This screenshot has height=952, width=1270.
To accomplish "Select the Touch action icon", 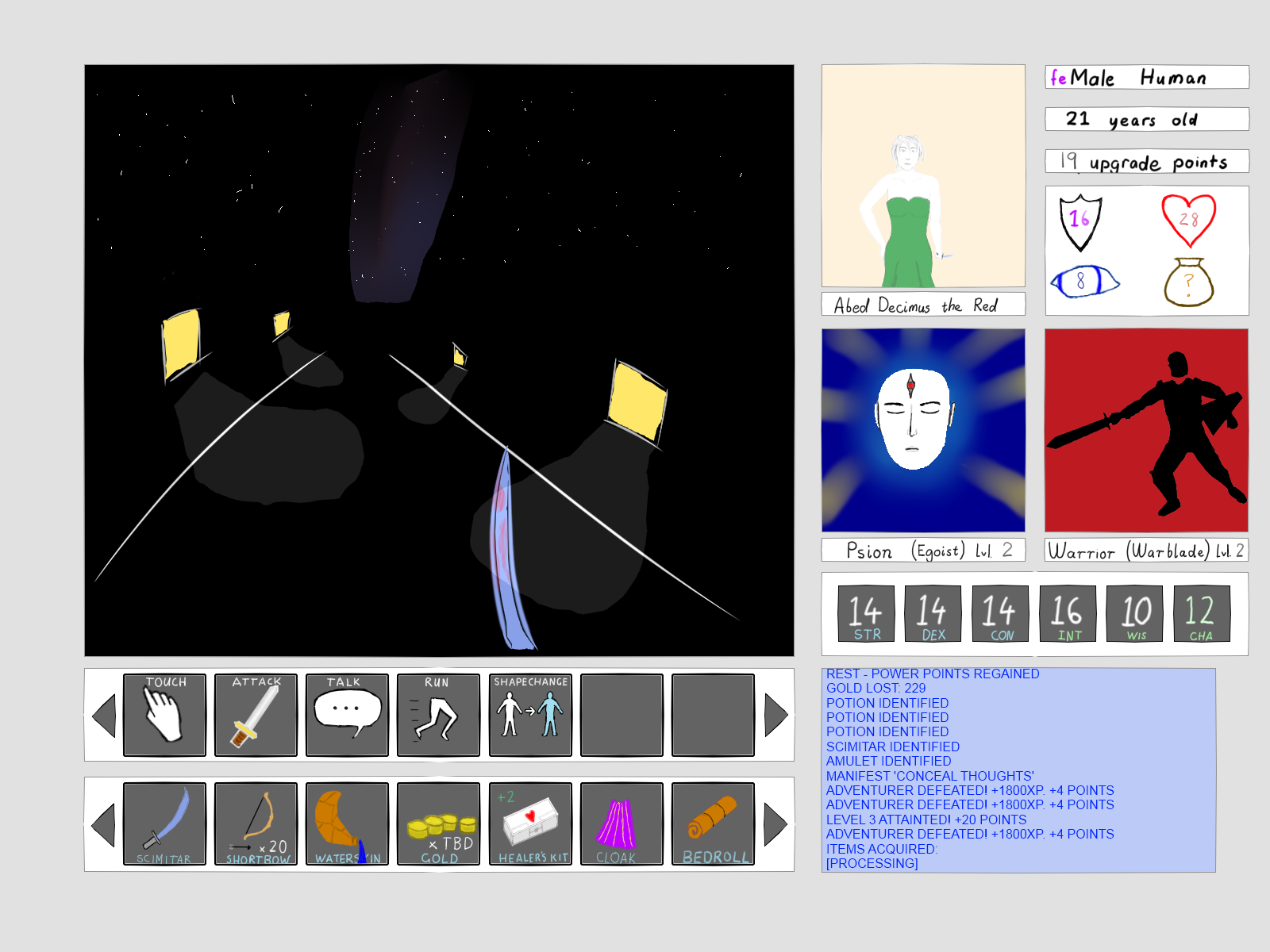I will click(x=164, y=715).
